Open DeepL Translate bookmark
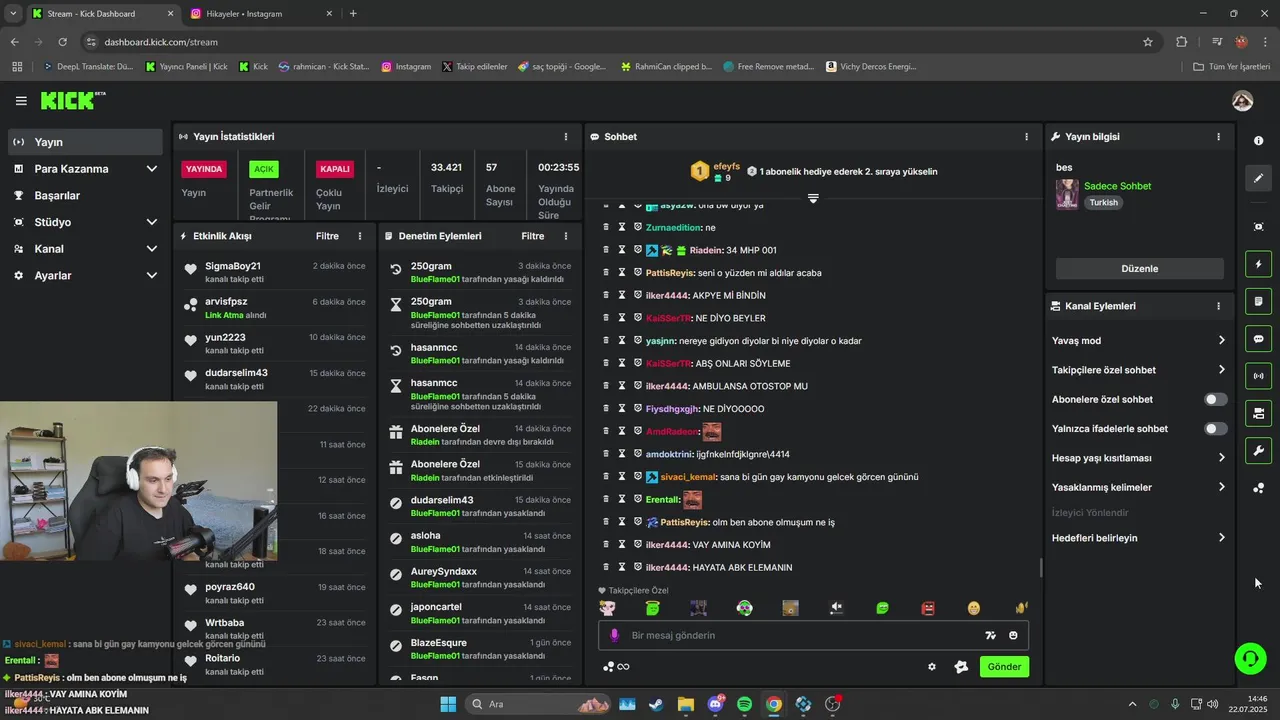Image resolution: width=1280 pixels, height=720 pixels. coord(88,67)
